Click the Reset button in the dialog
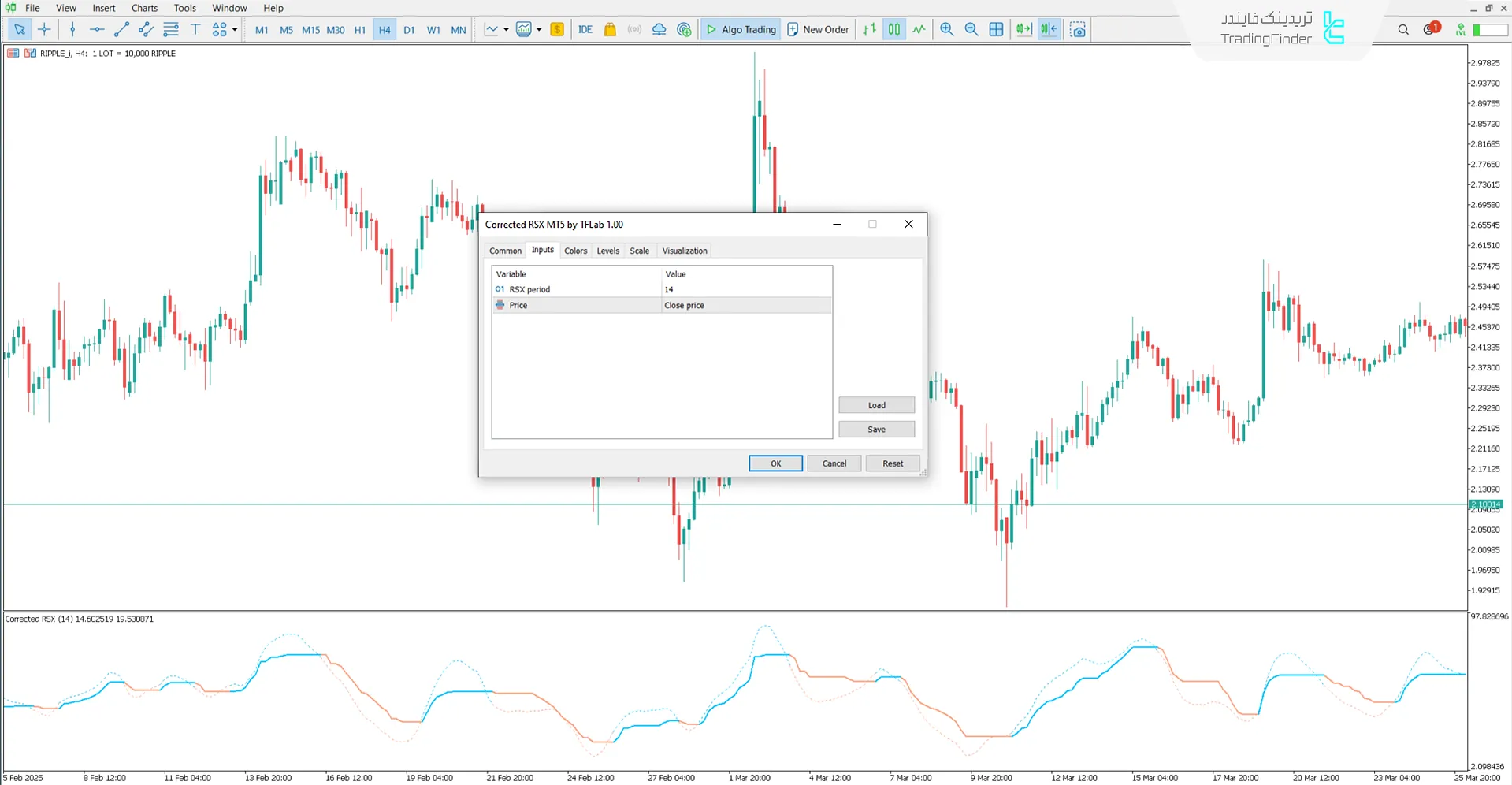 (892, 463)
